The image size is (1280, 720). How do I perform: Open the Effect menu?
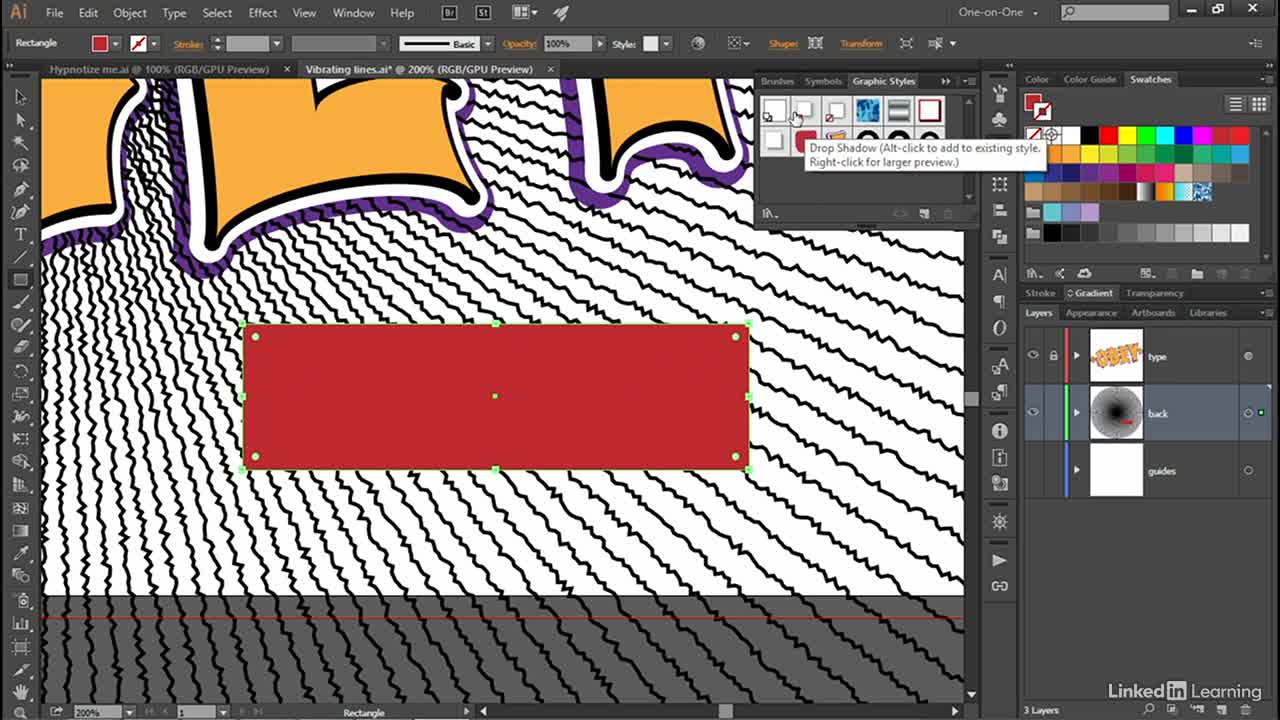(262, 13)
